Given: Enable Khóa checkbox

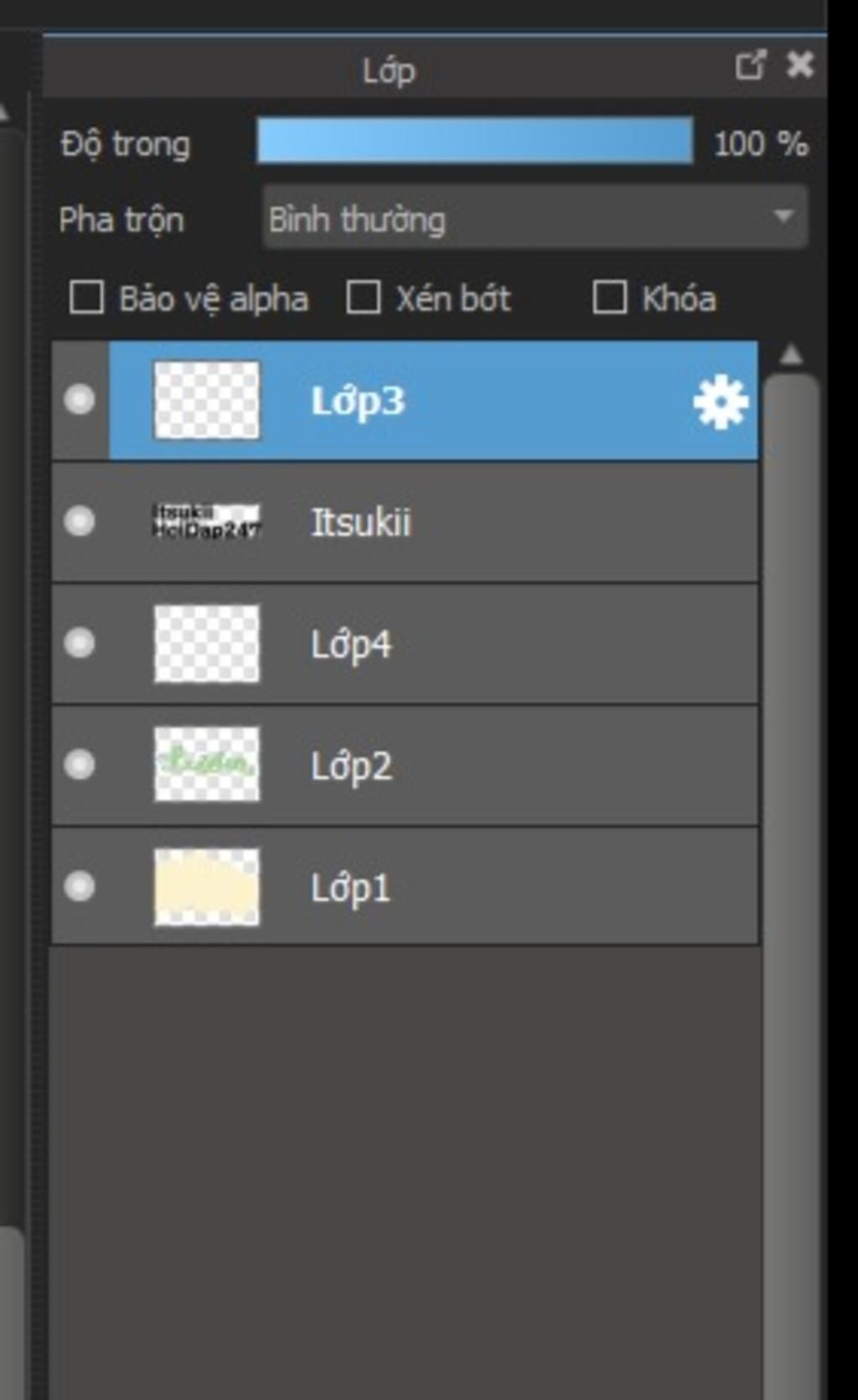Looking at the screenshot, I should click(609, 298).
